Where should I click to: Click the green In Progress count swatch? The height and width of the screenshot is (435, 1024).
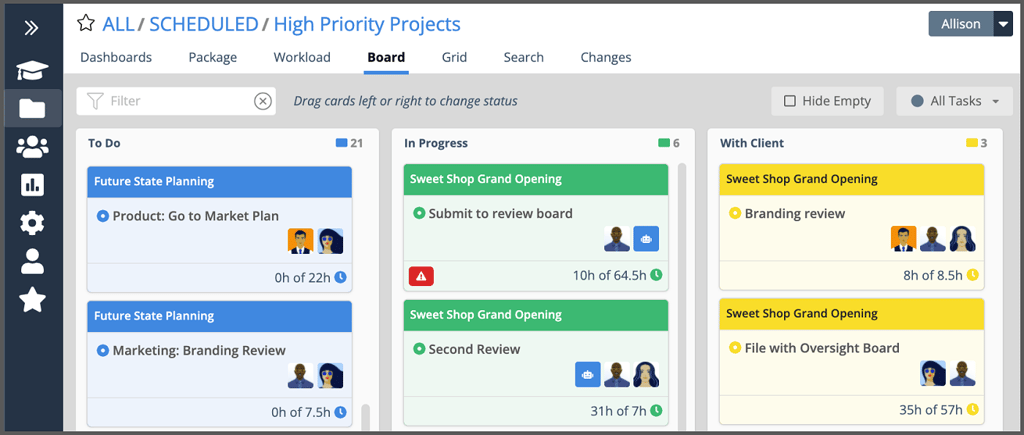tap(664, 143)
